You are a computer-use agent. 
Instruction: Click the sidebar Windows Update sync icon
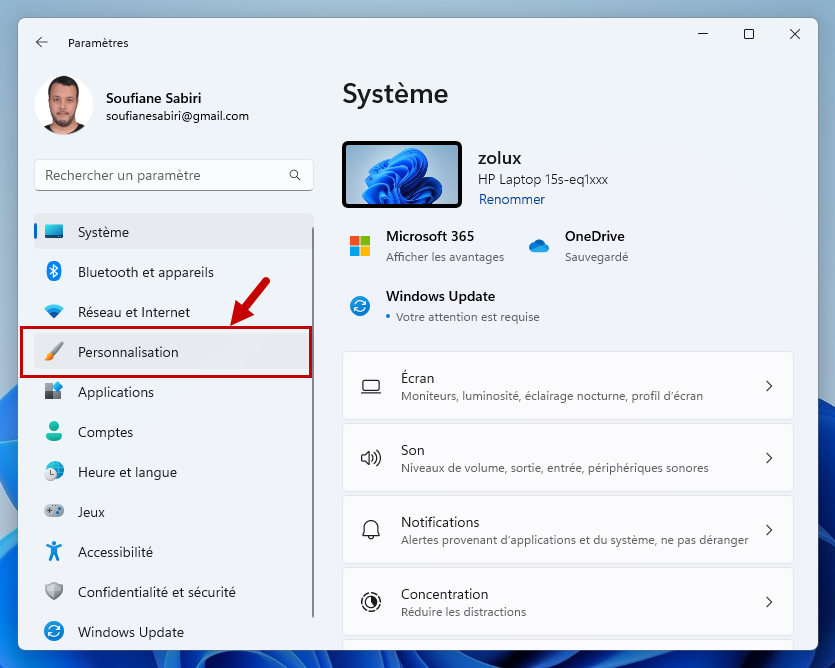coord(54,631)
